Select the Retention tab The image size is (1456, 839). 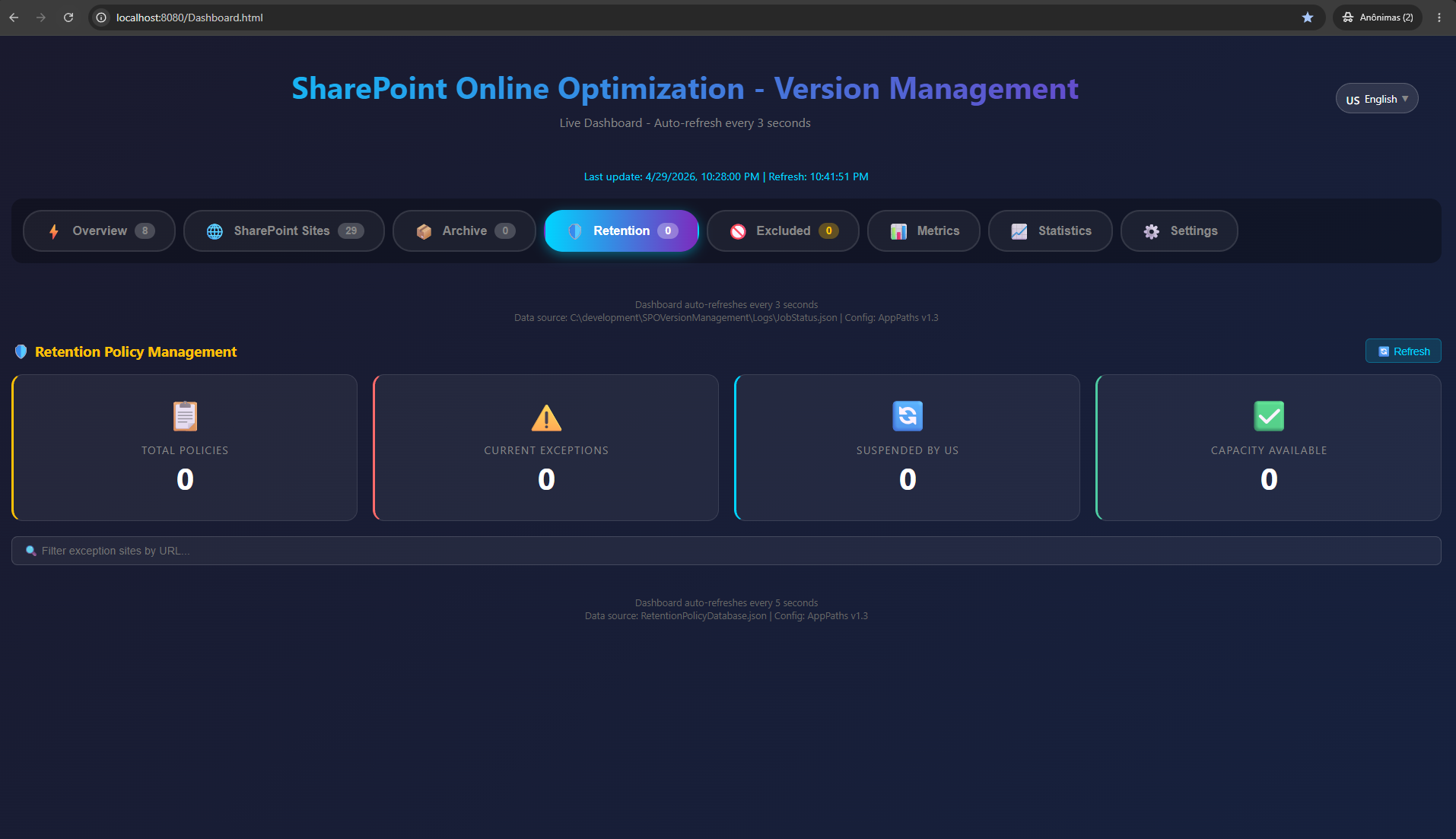622,230
